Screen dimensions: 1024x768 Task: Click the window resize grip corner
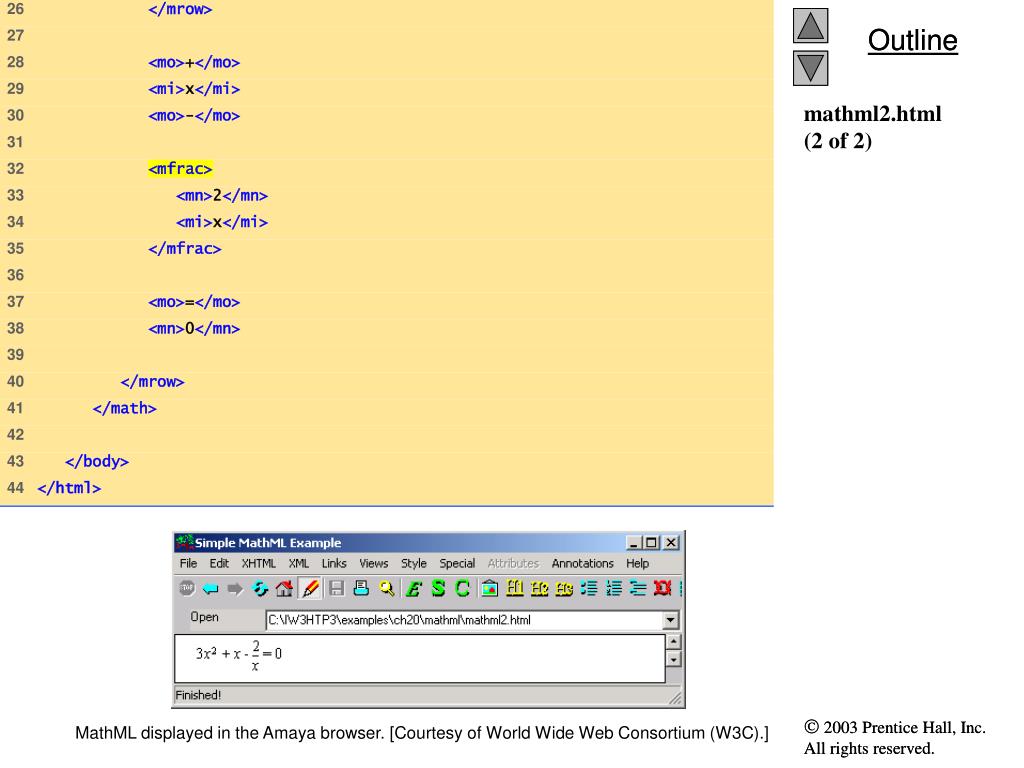tap(676, 698)
